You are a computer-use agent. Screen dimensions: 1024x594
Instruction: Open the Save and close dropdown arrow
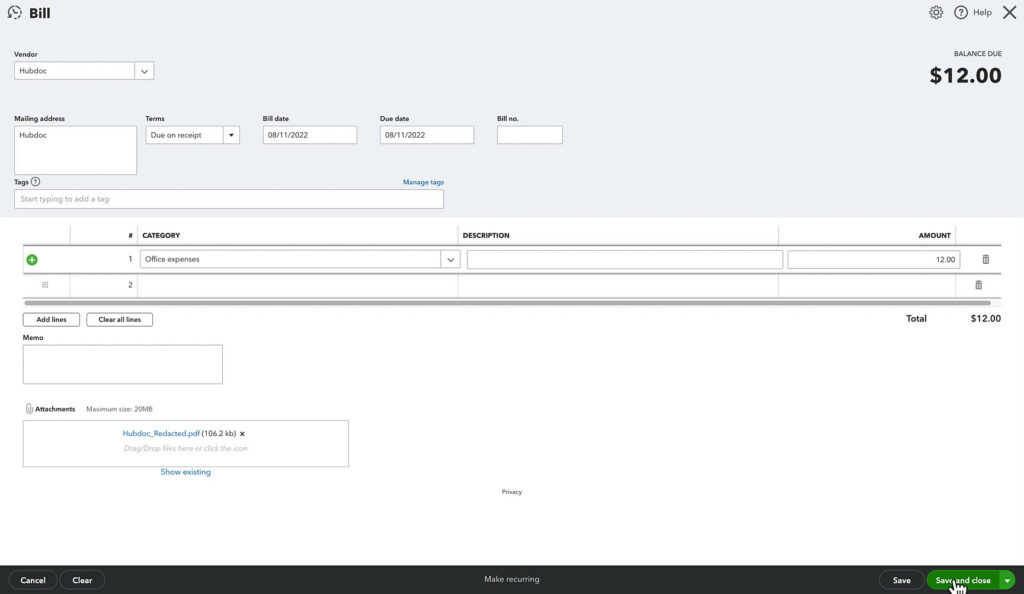(1007, 580)
